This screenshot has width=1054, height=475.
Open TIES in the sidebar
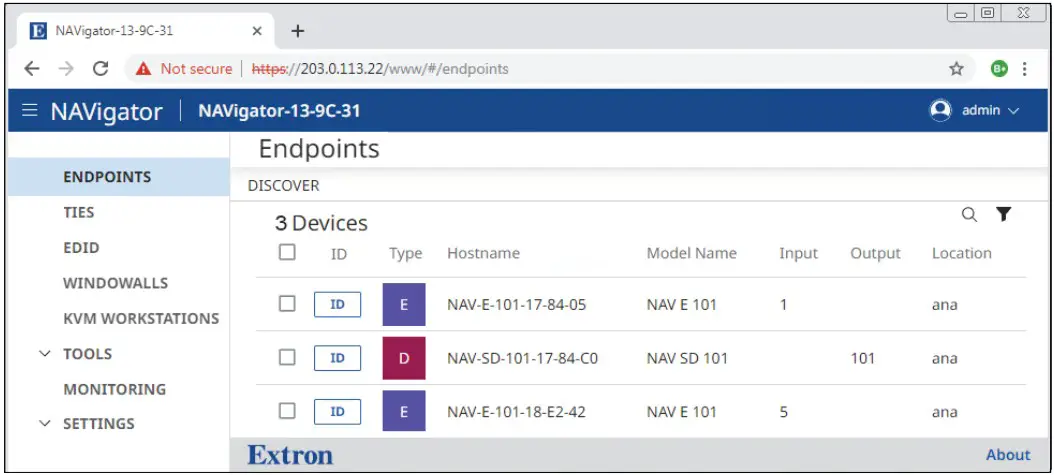79,212
